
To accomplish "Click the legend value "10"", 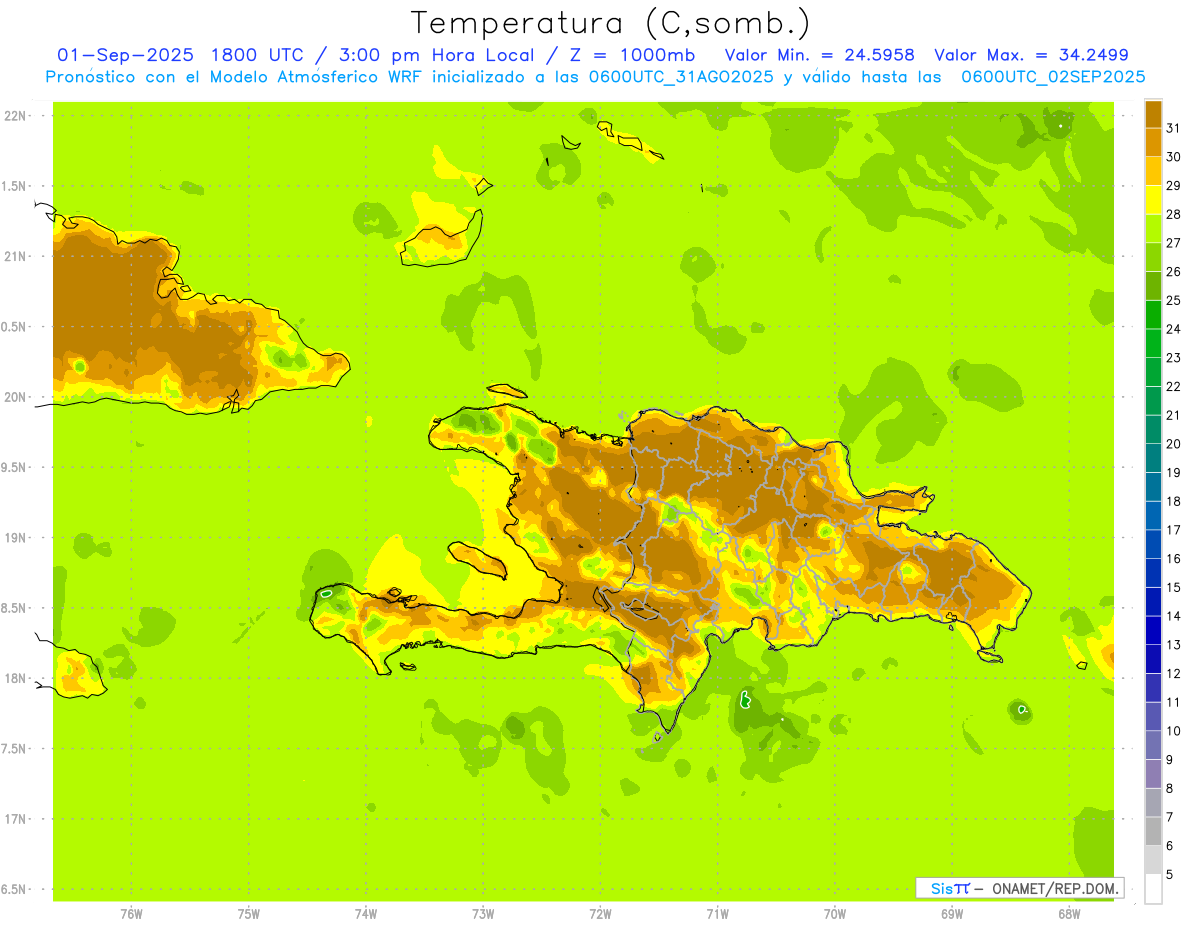I will click(x=1173, y=731).
